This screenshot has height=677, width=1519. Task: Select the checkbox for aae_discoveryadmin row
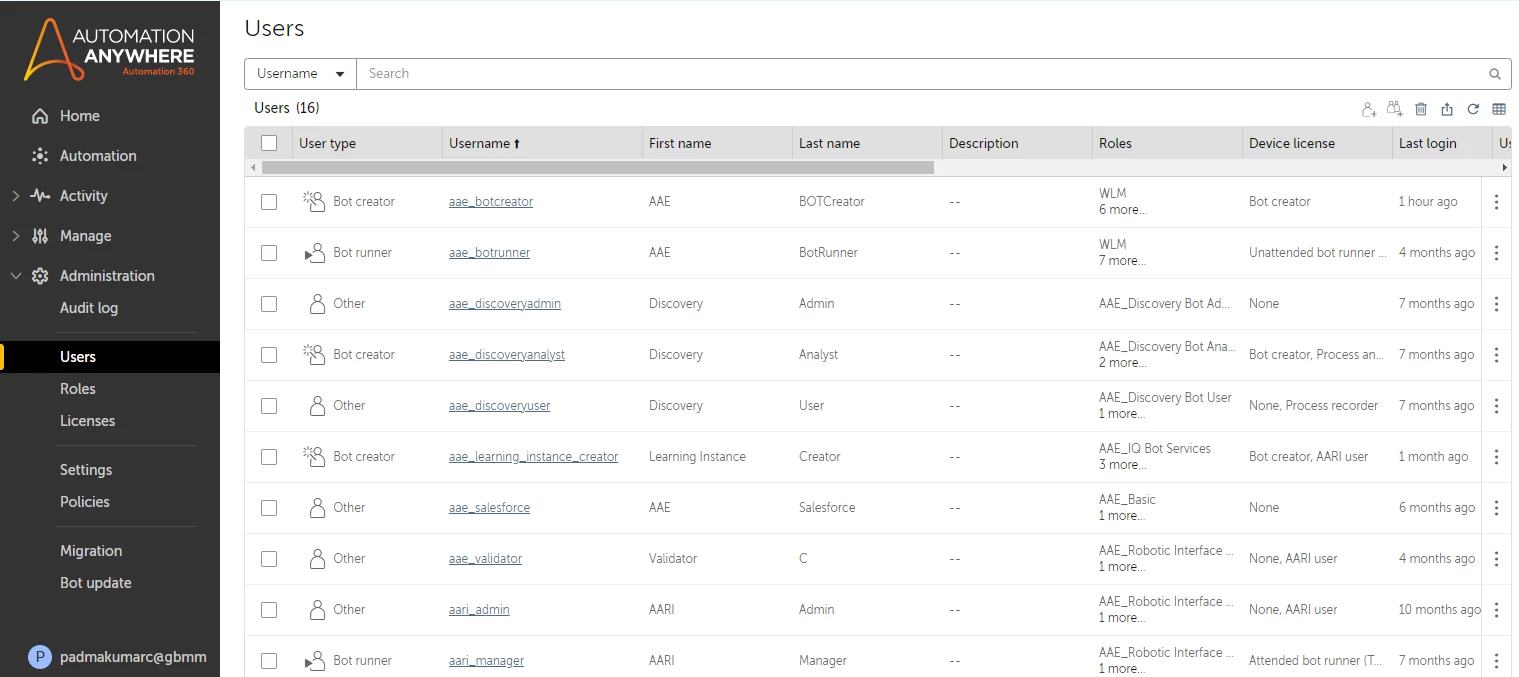pyautogui.click(x=268, y=303)
